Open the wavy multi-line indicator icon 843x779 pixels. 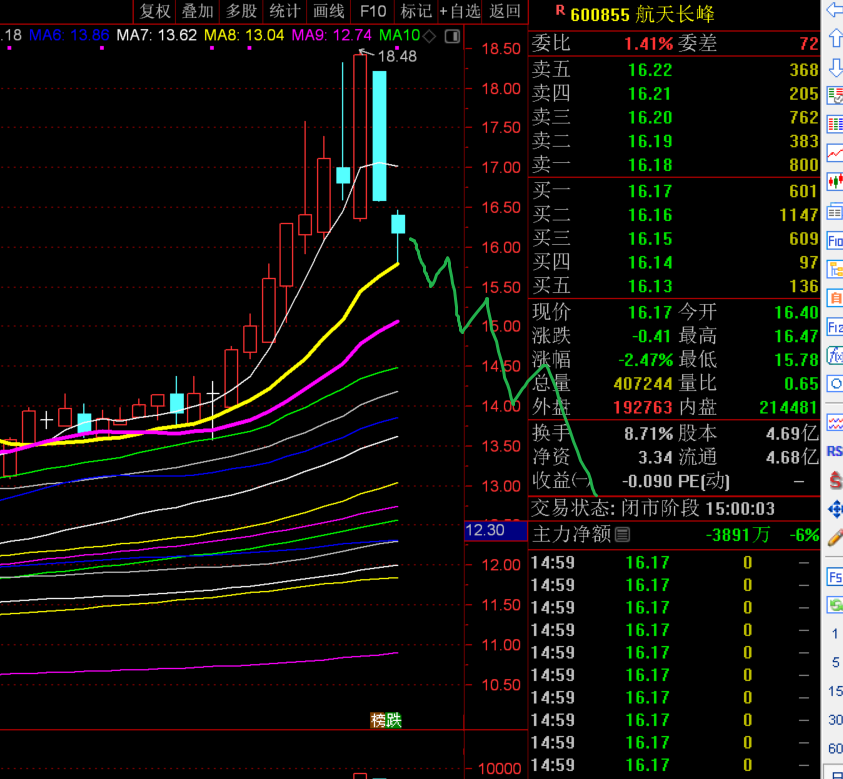tap(835, 423)
